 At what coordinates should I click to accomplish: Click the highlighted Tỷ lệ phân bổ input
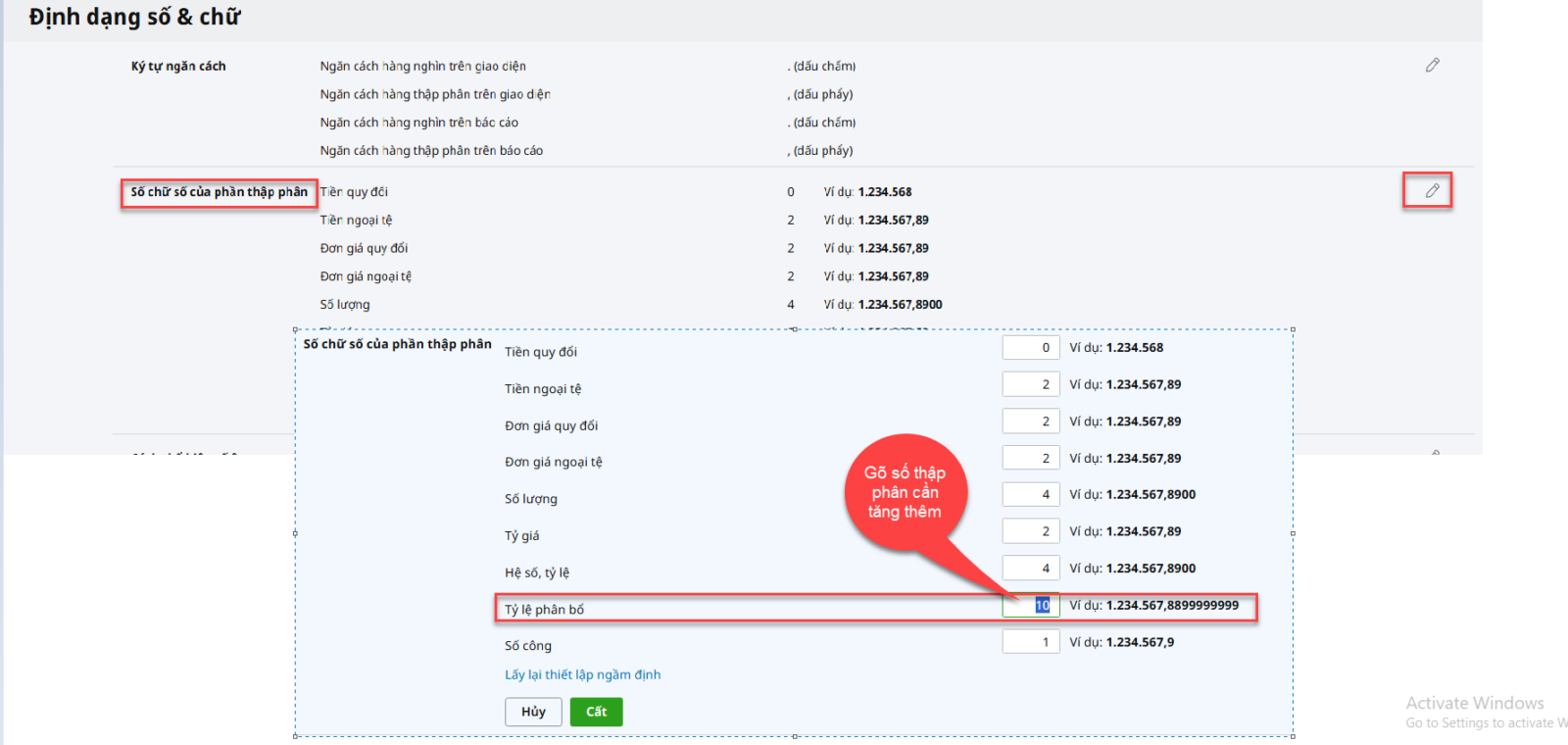1030,606
